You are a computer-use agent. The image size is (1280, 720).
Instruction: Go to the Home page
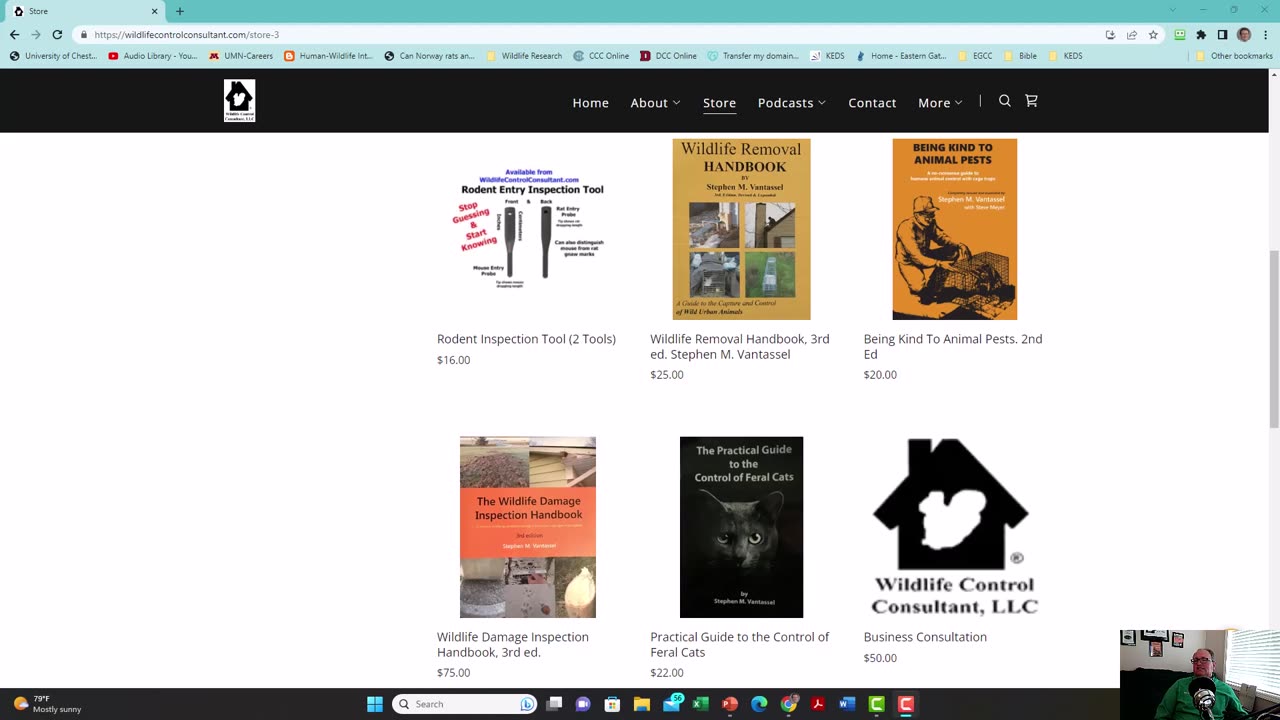point(590,102)
